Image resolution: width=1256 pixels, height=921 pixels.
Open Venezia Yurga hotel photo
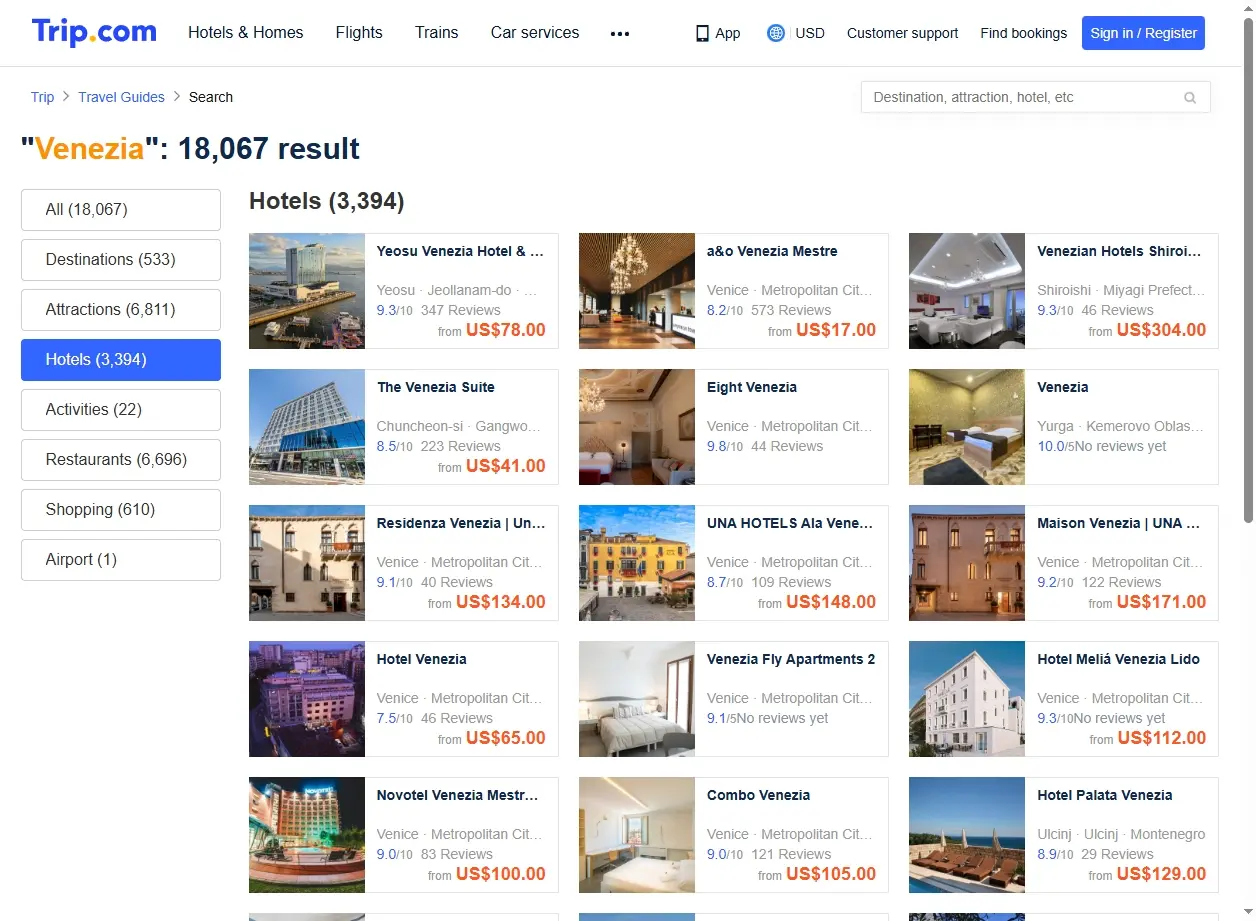point(967,427)
